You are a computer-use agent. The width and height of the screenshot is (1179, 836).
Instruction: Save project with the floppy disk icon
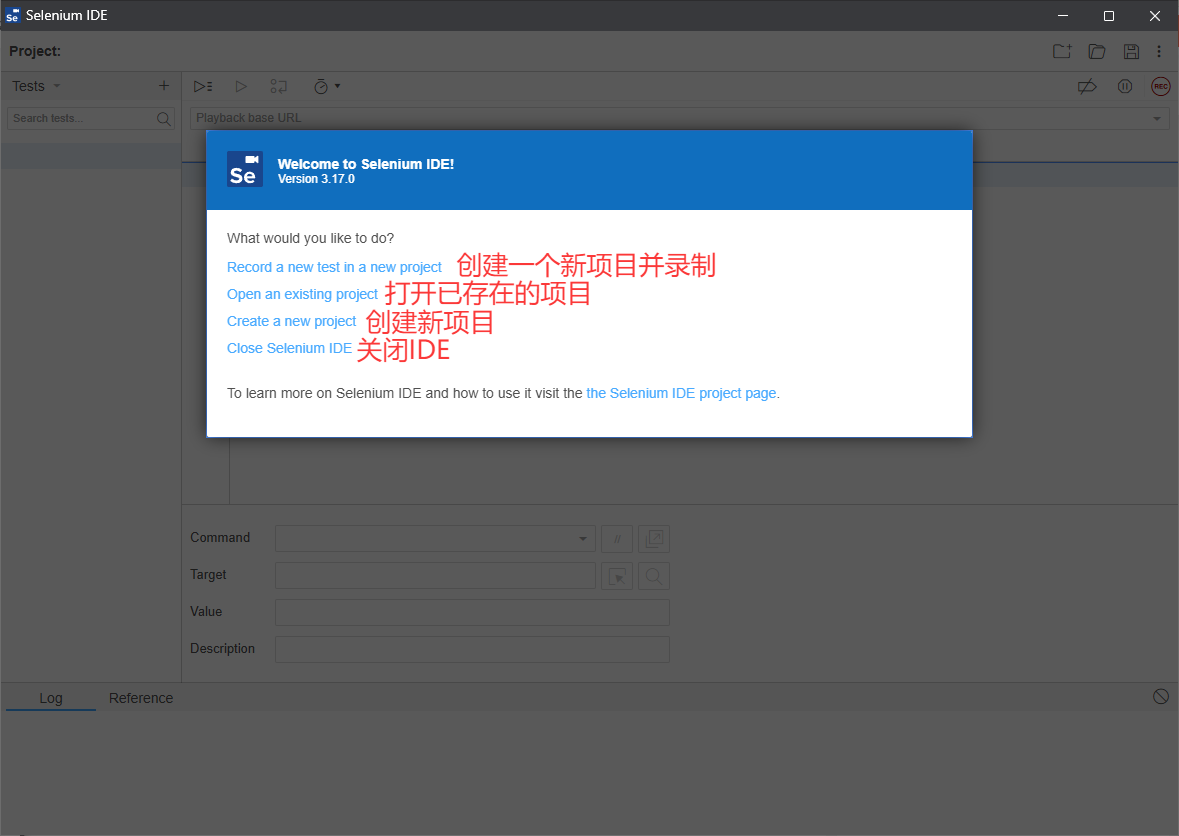coord(1131,51)
